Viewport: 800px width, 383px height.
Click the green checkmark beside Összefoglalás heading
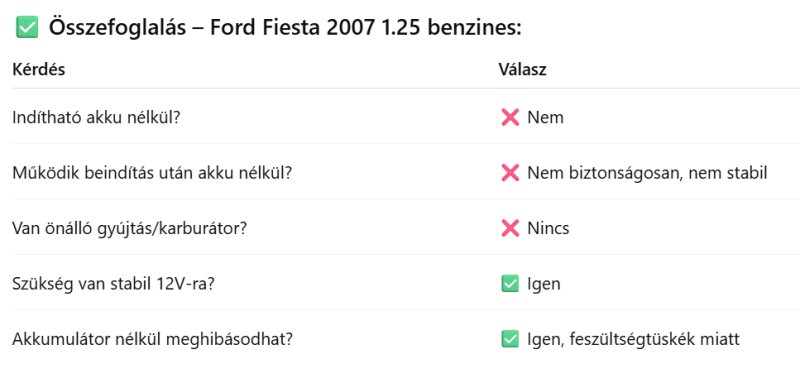27,27
